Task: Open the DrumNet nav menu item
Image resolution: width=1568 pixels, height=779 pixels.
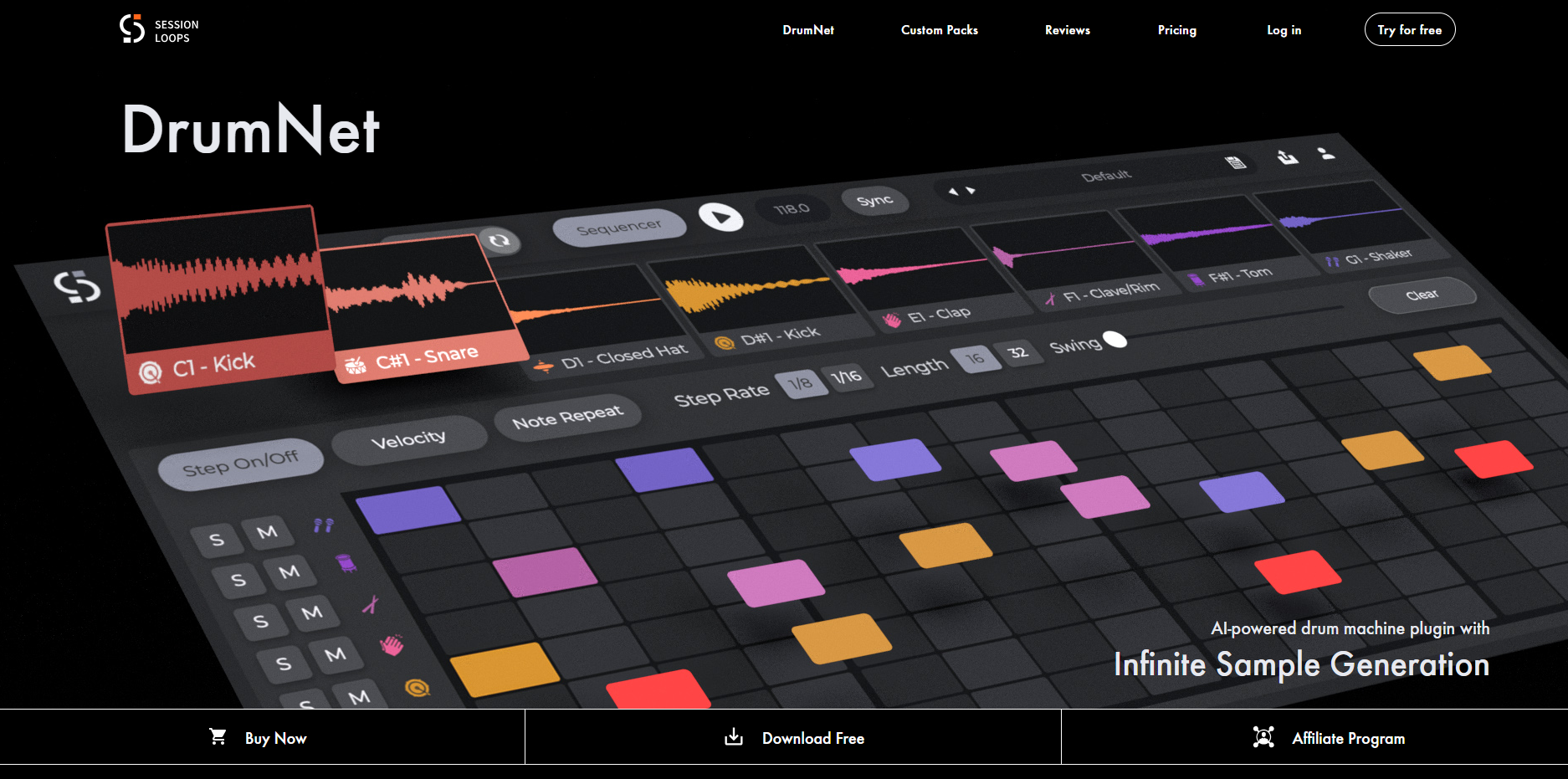Action: 808,30
